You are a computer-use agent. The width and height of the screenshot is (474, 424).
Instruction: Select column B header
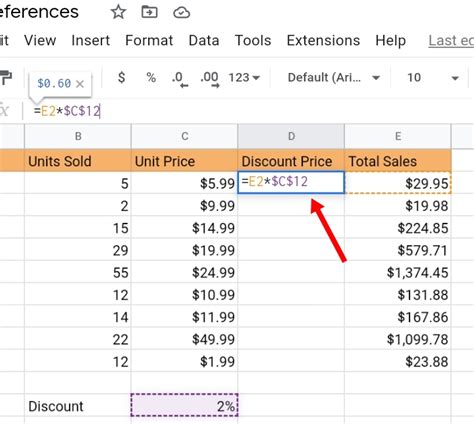(78, 136)
